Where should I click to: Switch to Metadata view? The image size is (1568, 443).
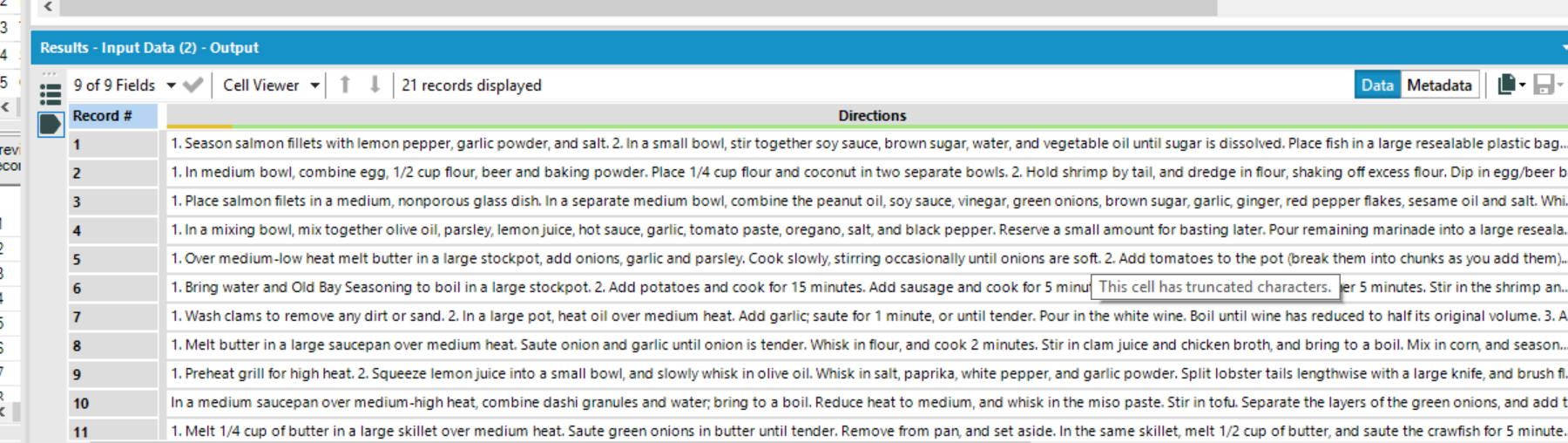coord(1439,85)
